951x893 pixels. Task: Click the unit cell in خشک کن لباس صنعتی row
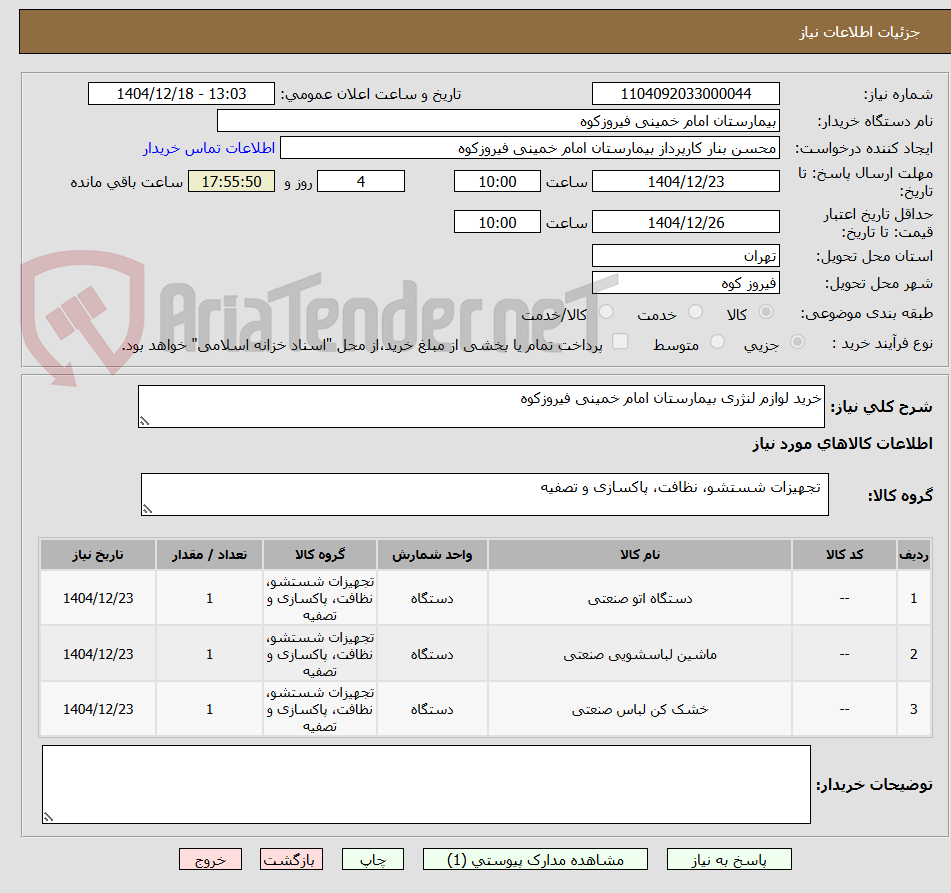[432, 709]
